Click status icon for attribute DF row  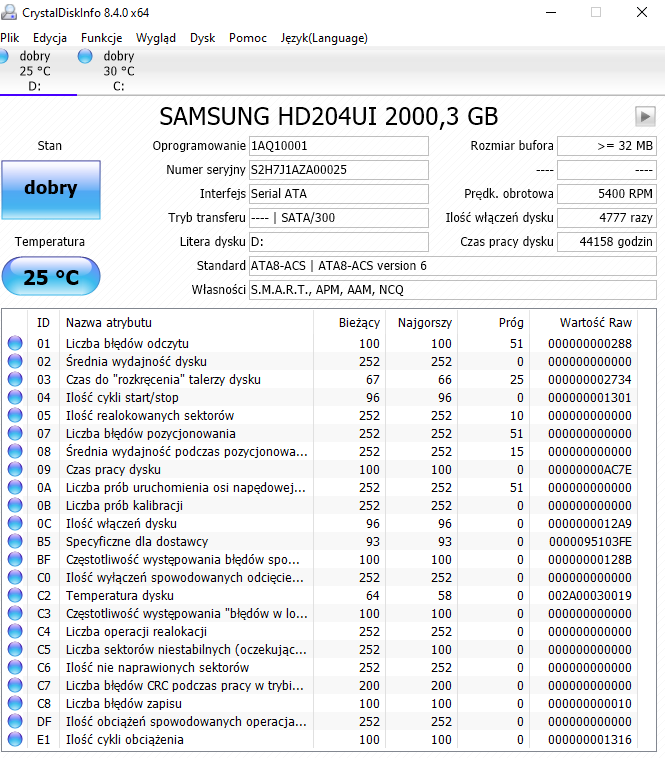click(x=15, y=721)
